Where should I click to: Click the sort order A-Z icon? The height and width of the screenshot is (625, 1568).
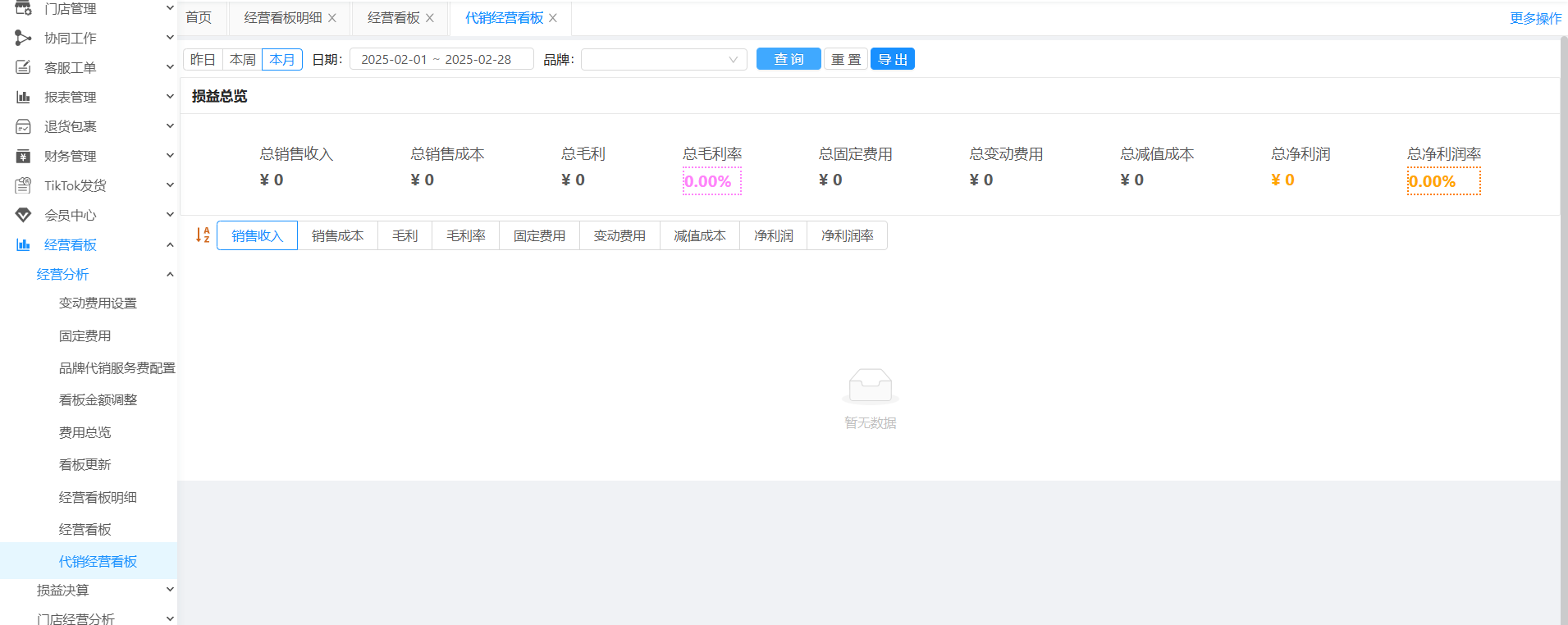coord(203,235)
